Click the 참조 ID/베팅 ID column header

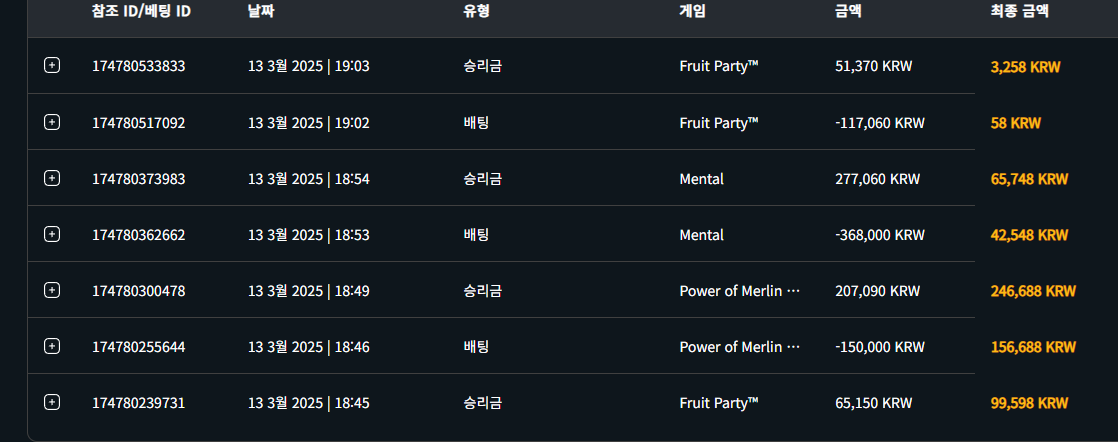point(141,12)
